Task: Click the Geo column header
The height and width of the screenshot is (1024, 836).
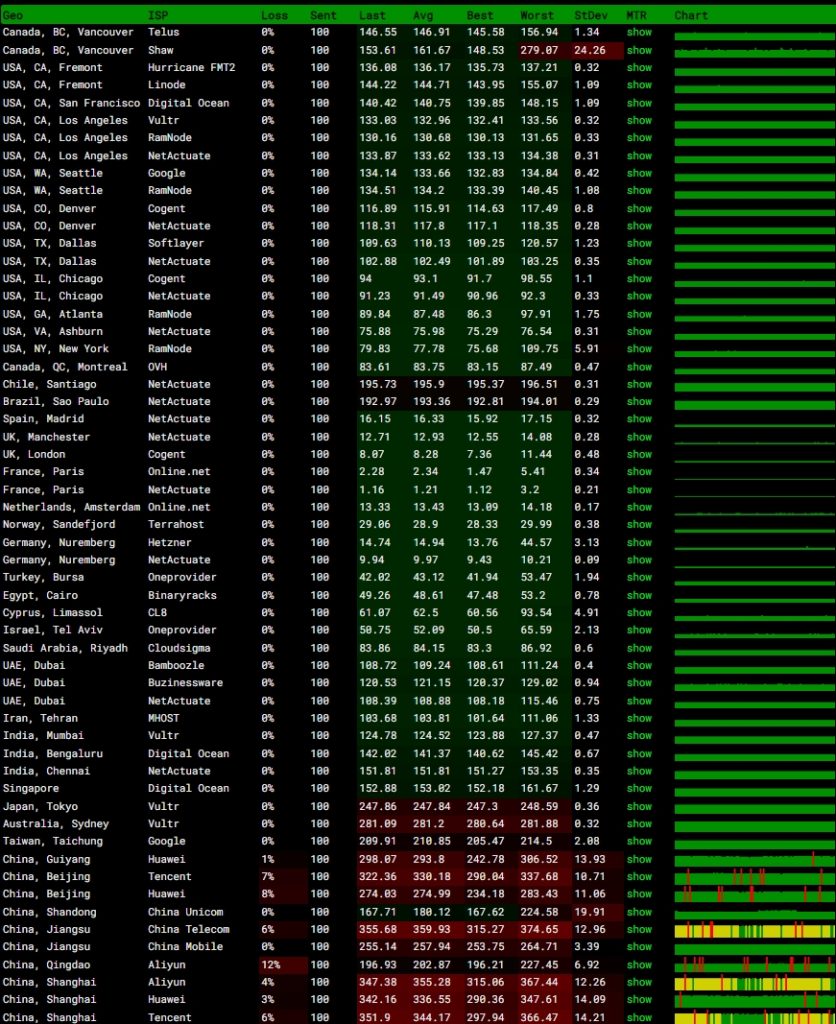Action: click(x=12, y=15)
